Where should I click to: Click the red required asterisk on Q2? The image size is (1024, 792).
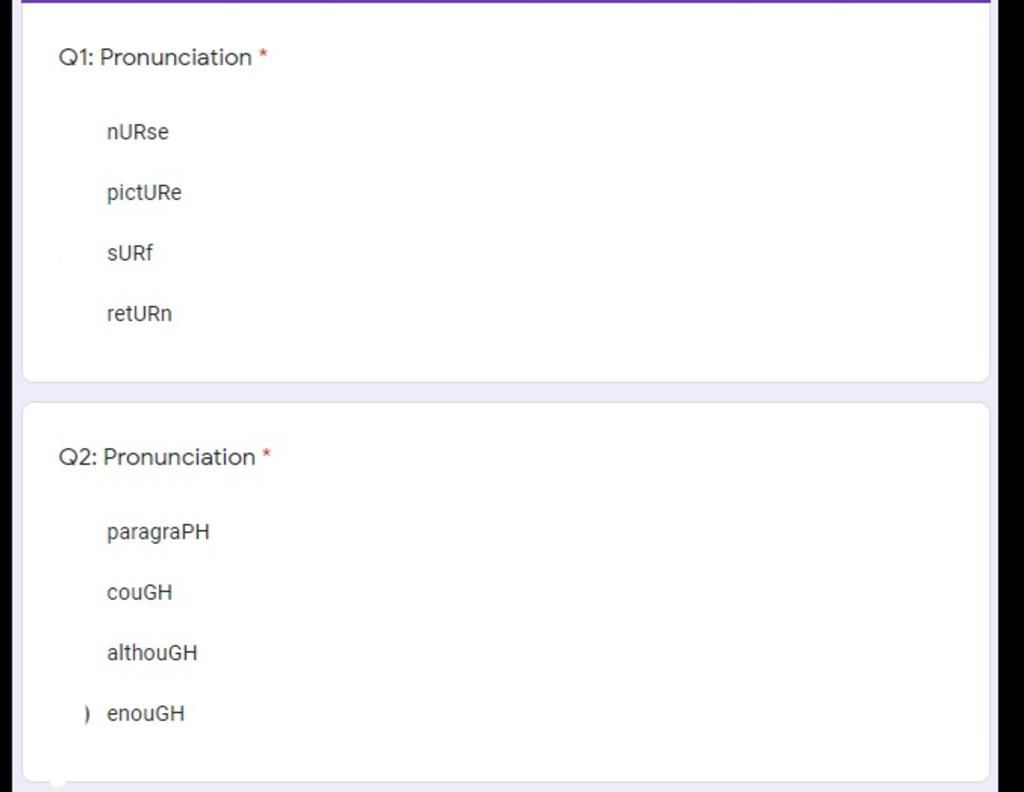266,452
